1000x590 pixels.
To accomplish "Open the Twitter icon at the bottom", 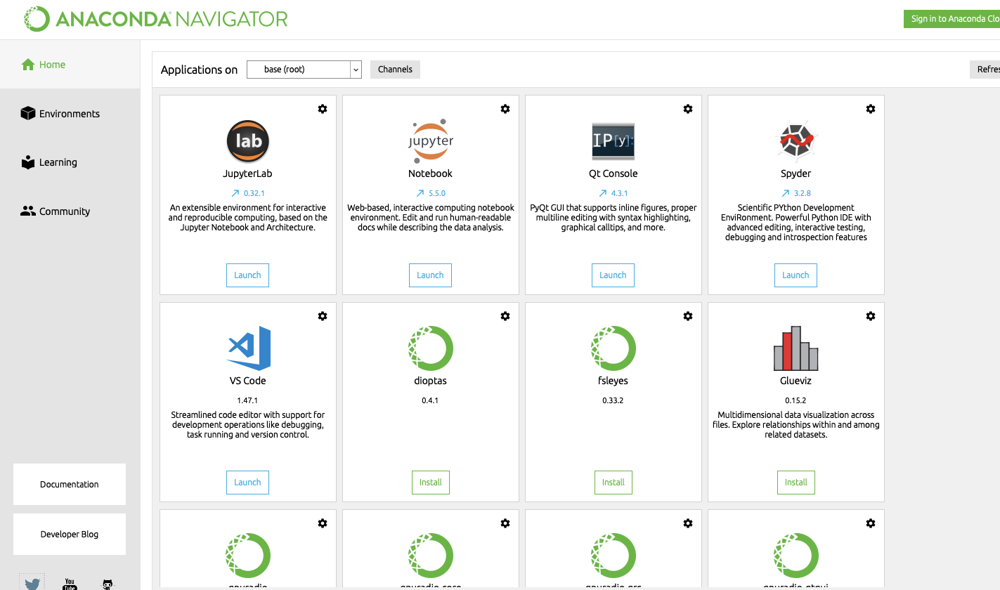I will [x=31, y=581].
